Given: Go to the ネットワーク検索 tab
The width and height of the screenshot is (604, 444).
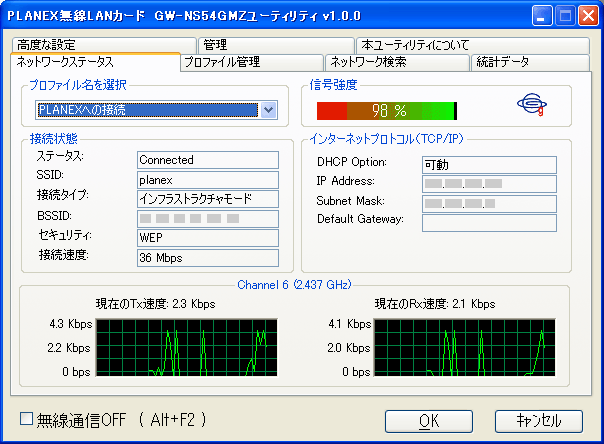Looking at the screenshot, I should 397,62.
